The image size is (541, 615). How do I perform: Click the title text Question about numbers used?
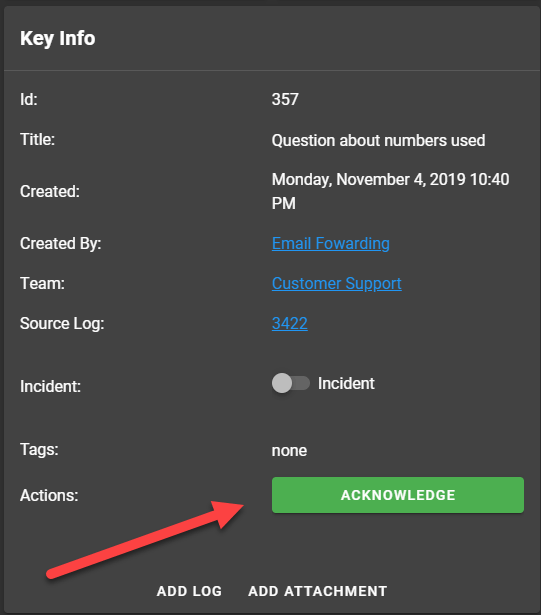pyautogui.click(x=378, y=140)
